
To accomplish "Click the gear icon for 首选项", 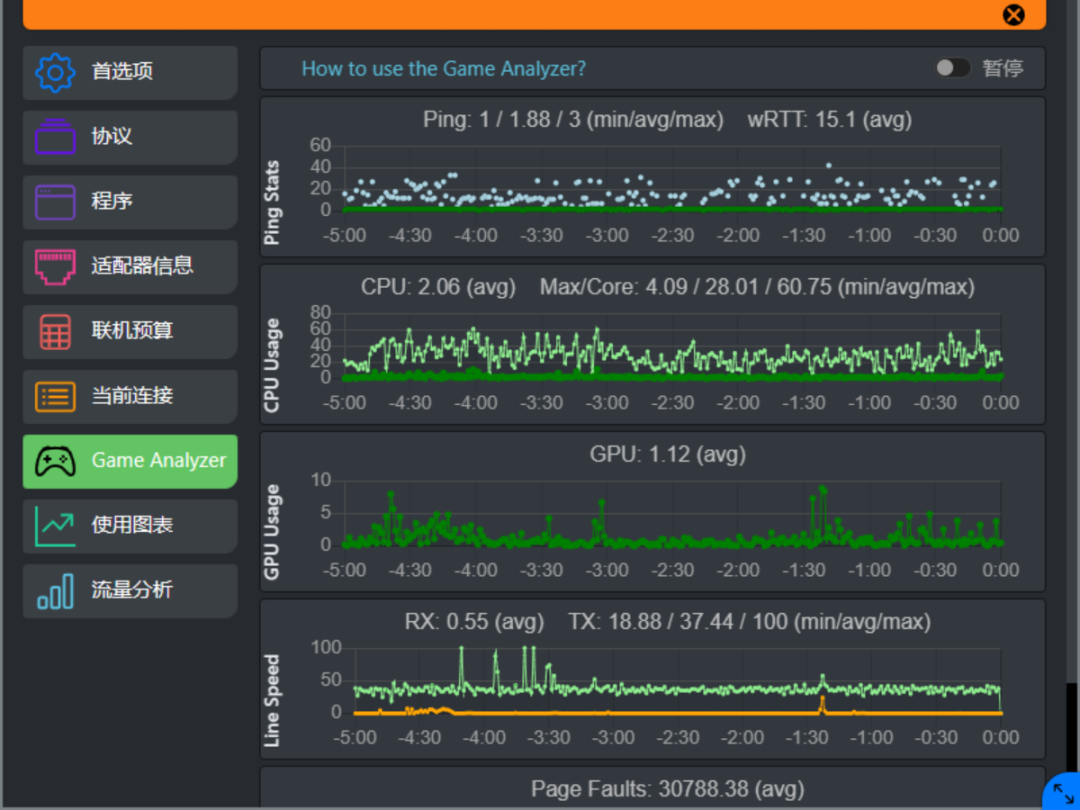I will (x=55, y=72).
